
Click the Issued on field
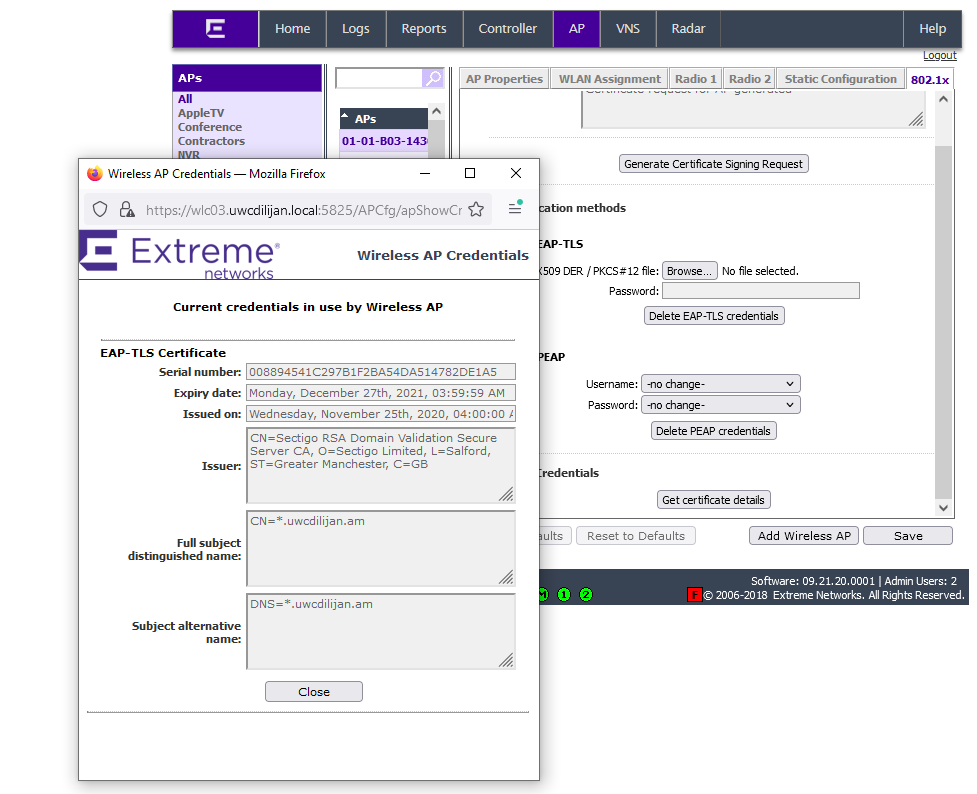[x=381, y=414]
